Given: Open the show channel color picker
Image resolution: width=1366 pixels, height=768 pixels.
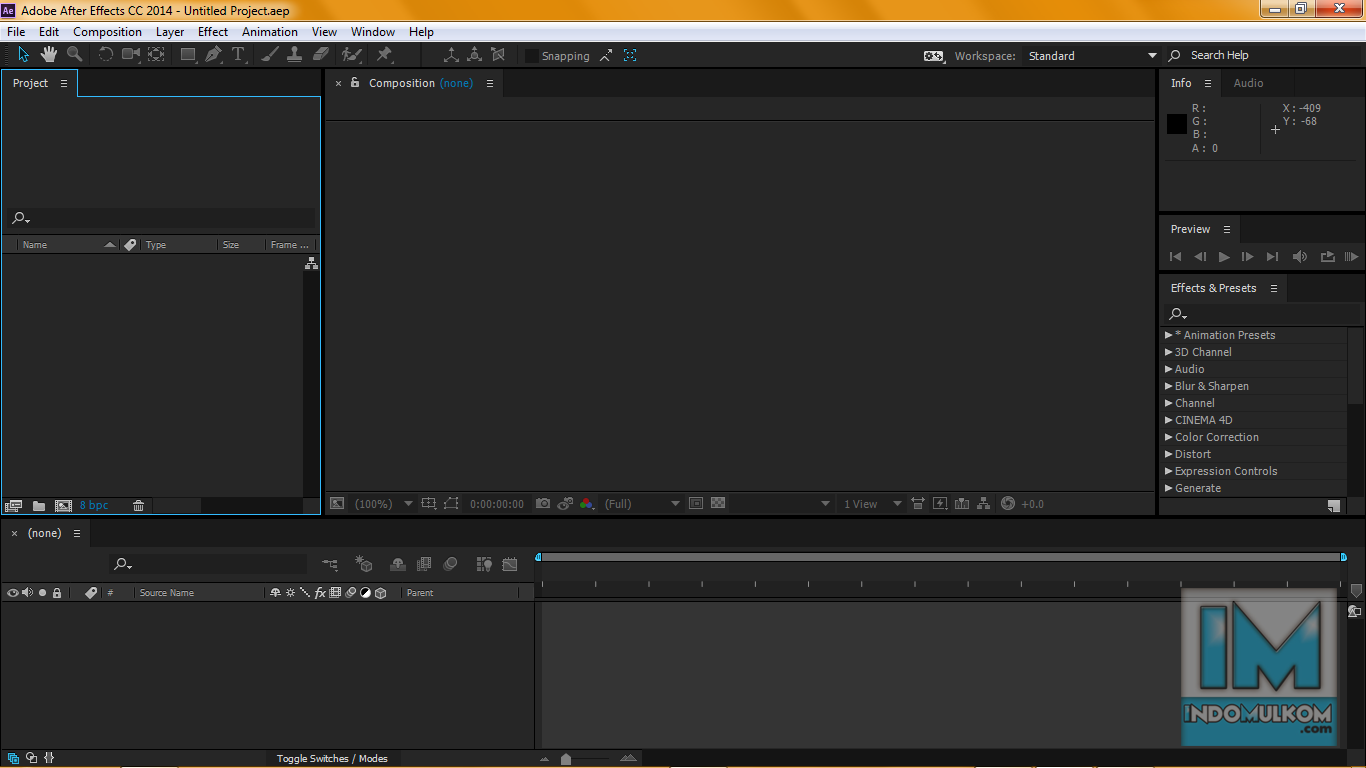Looking at the screenshot, I should point(587,503).
